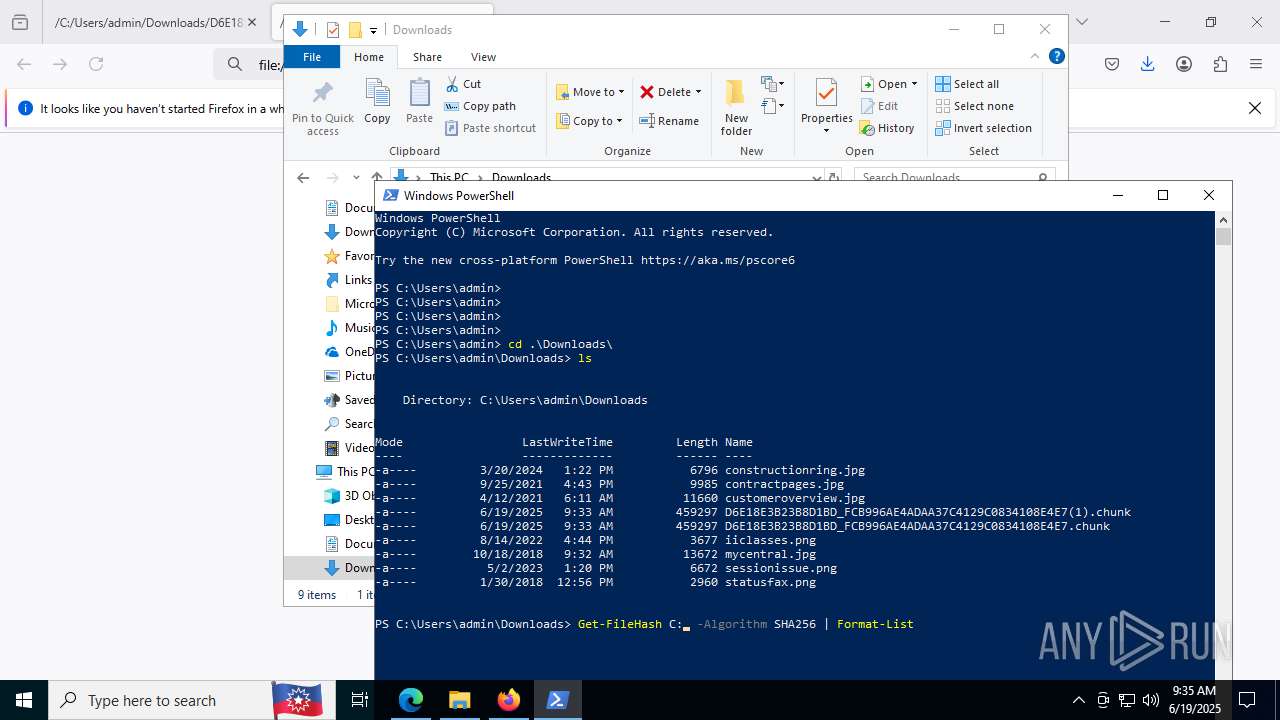Open the Open button dropdown arrow
Image resolution: width=1280 pixels, height=720 pixels.
click(x=914, y=84)
